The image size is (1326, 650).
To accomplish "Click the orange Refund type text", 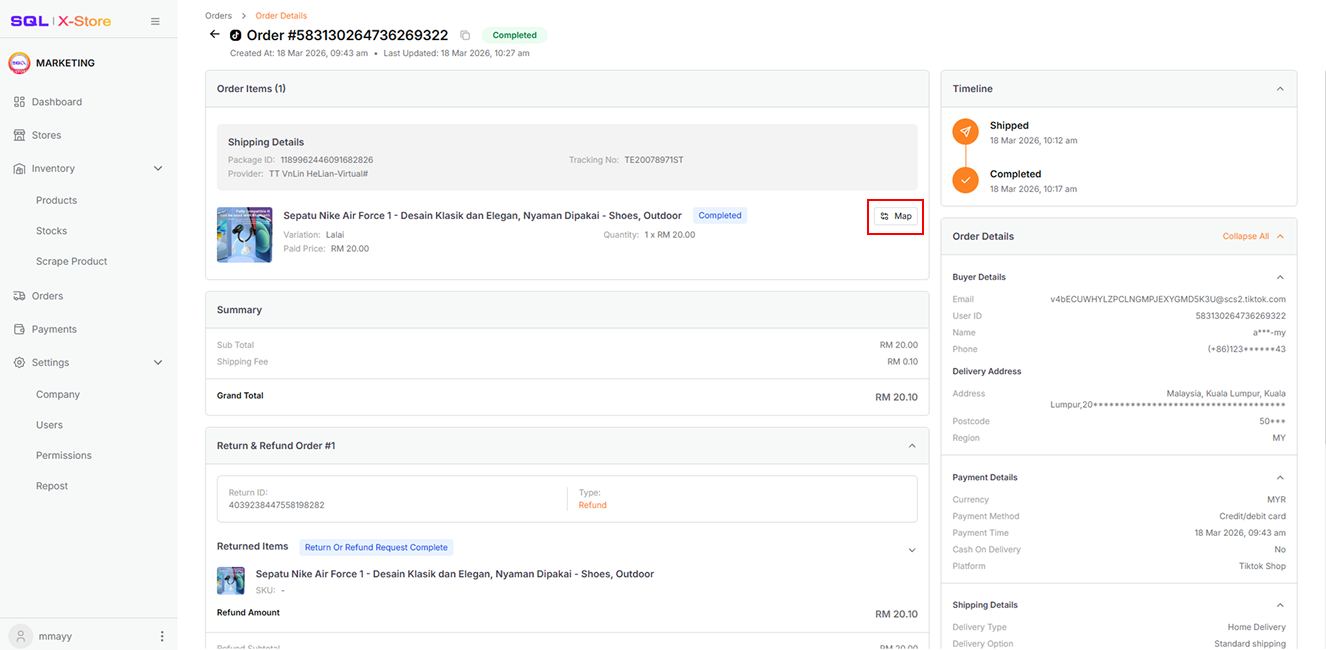I will (592, 505).
